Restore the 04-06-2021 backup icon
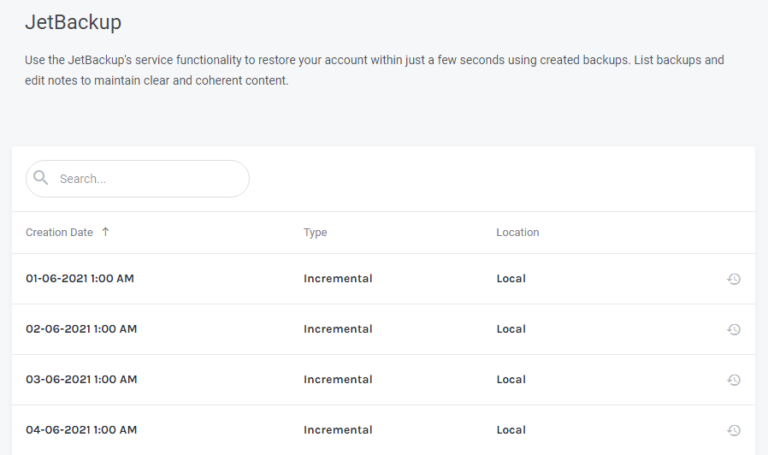This screenshot has height=455, width=768. (733, 430)
